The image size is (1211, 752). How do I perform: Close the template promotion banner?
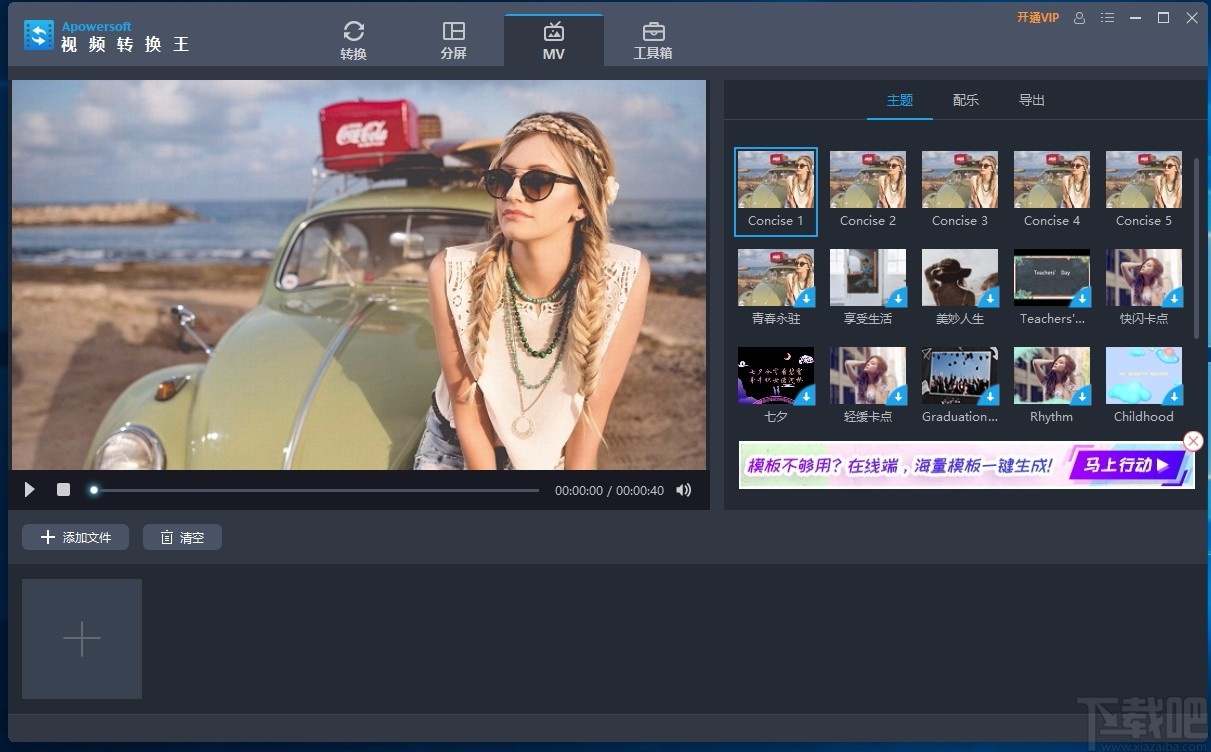(x=1192, y=441)
